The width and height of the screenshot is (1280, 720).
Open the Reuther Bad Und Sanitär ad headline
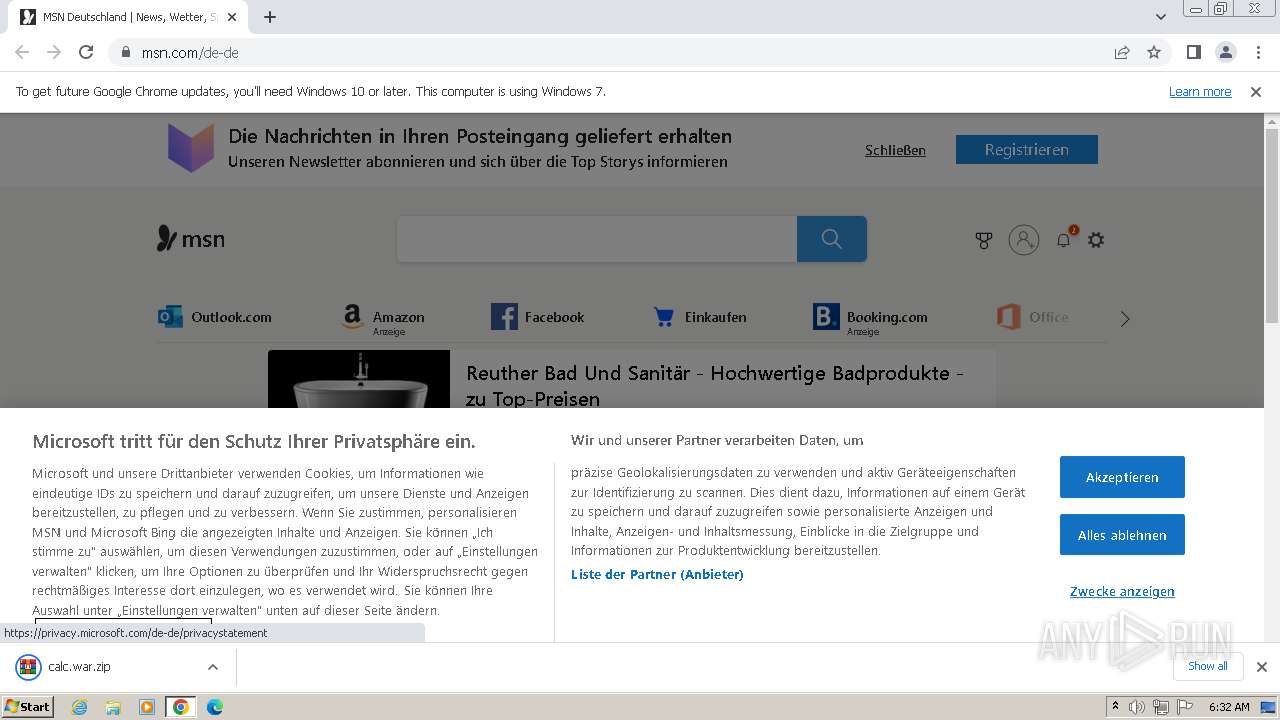pos(715,386)
